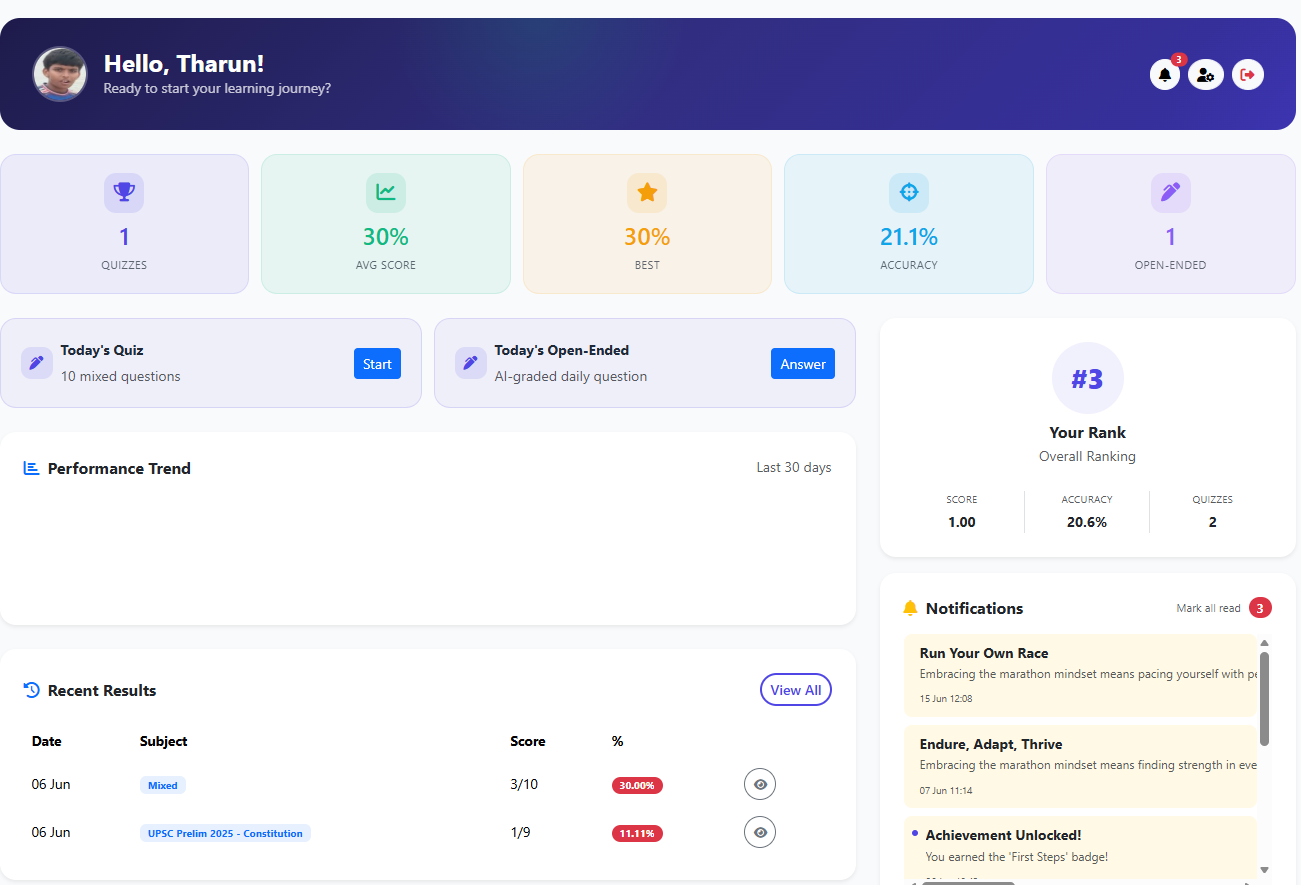This screenshot has height=885, width=1301.
Task: Click the Hello, Tharun! greeting
Action: click(x=184, y=64)
